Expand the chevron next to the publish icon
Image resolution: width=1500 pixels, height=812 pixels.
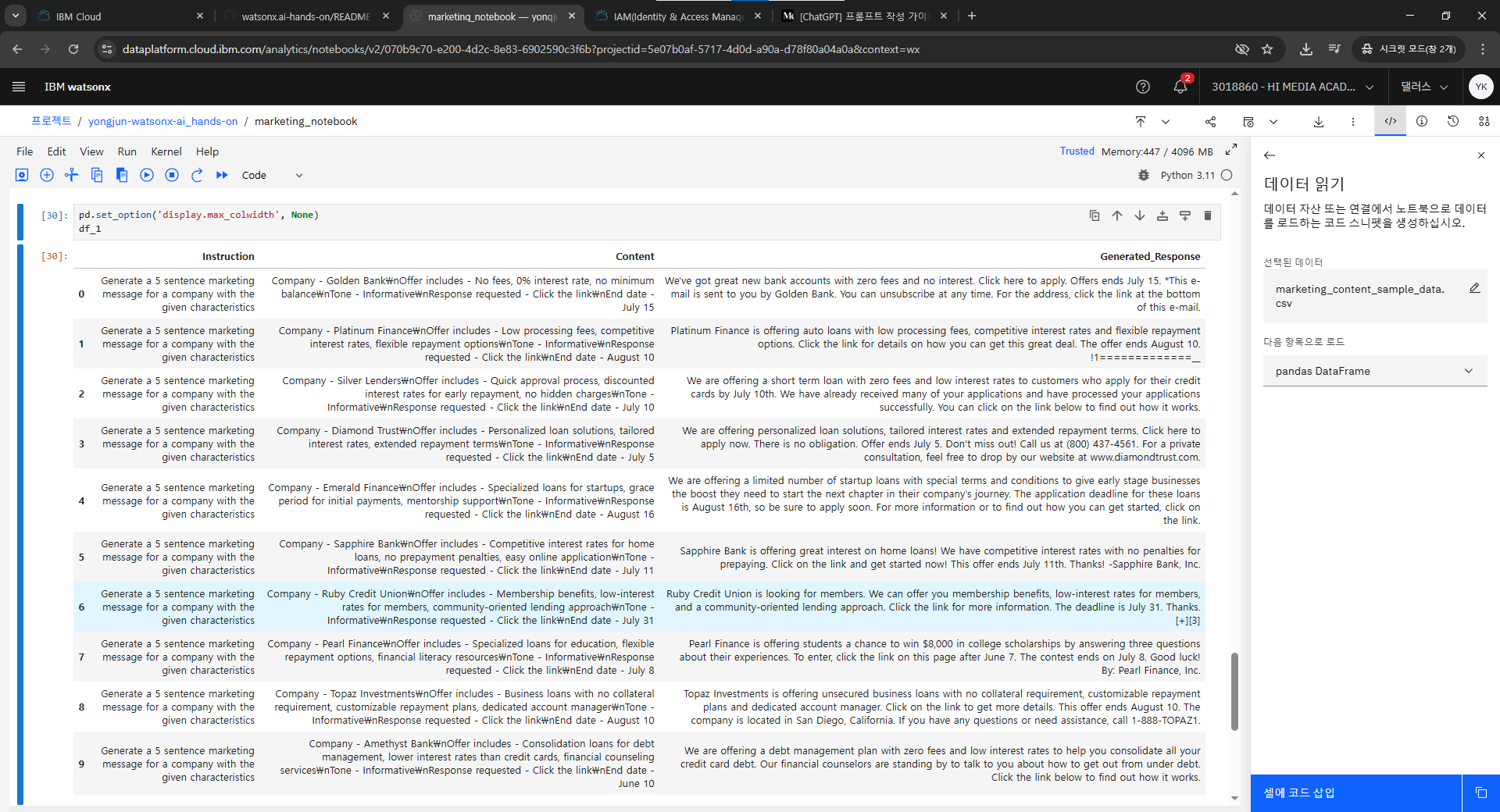coord(1166,121)
